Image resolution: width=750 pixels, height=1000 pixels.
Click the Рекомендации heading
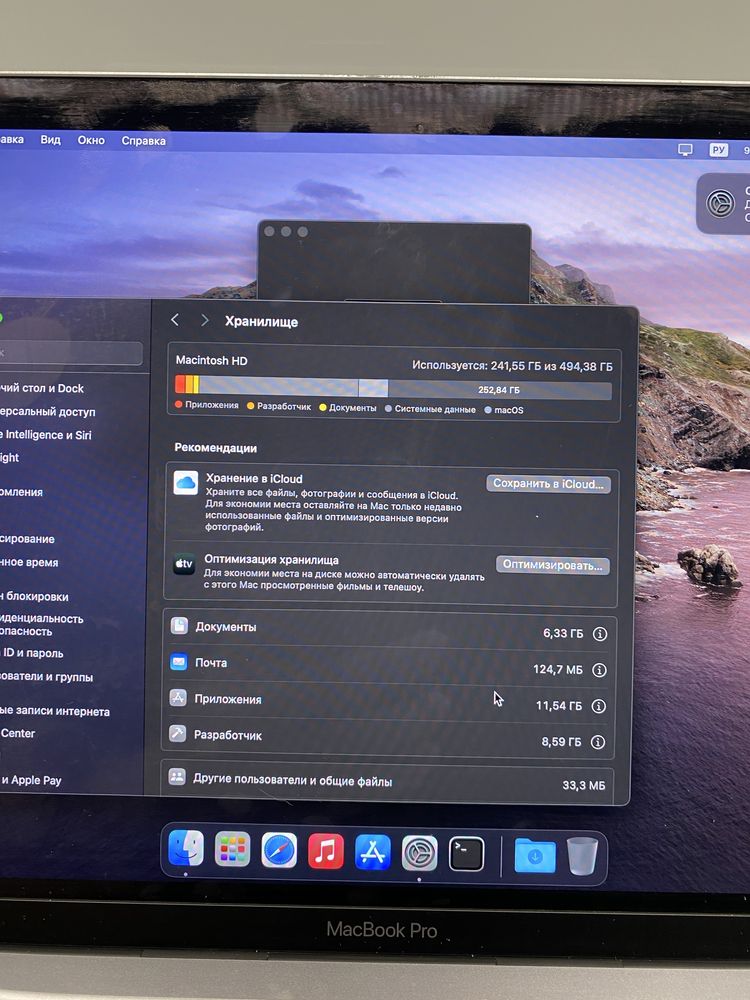click(216, 448)
